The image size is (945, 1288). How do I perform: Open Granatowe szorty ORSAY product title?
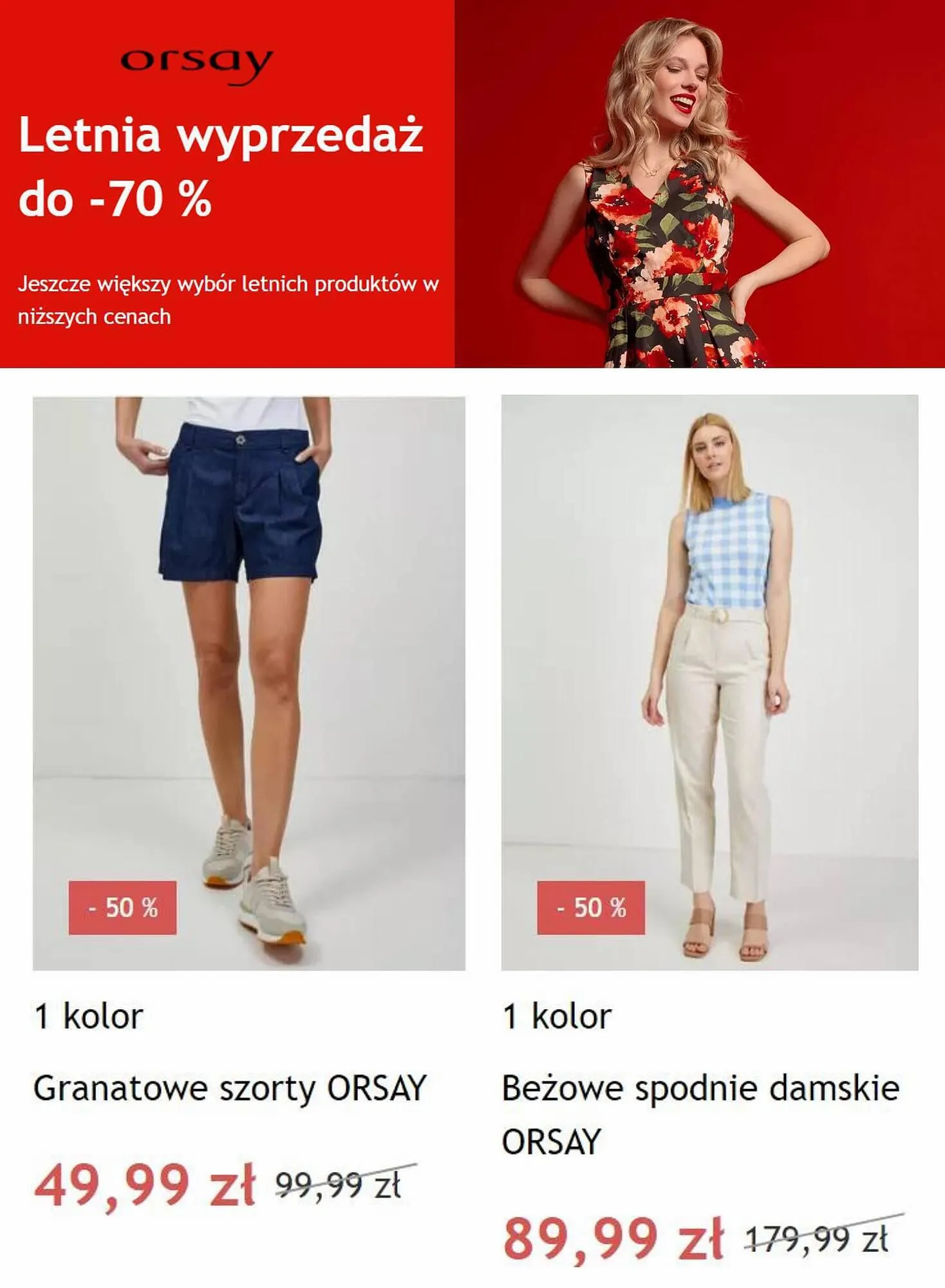[230, 1089]
